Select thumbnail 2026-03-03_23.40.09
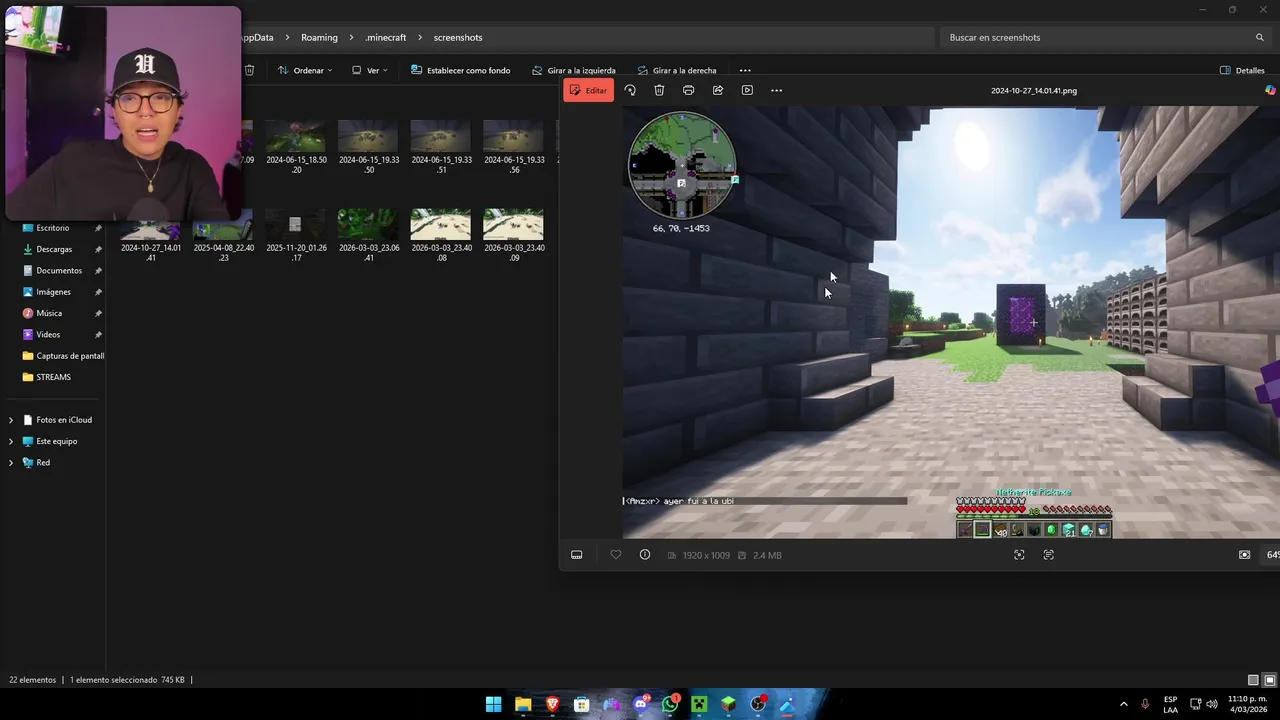The image size is (1280, 720). 514,236
